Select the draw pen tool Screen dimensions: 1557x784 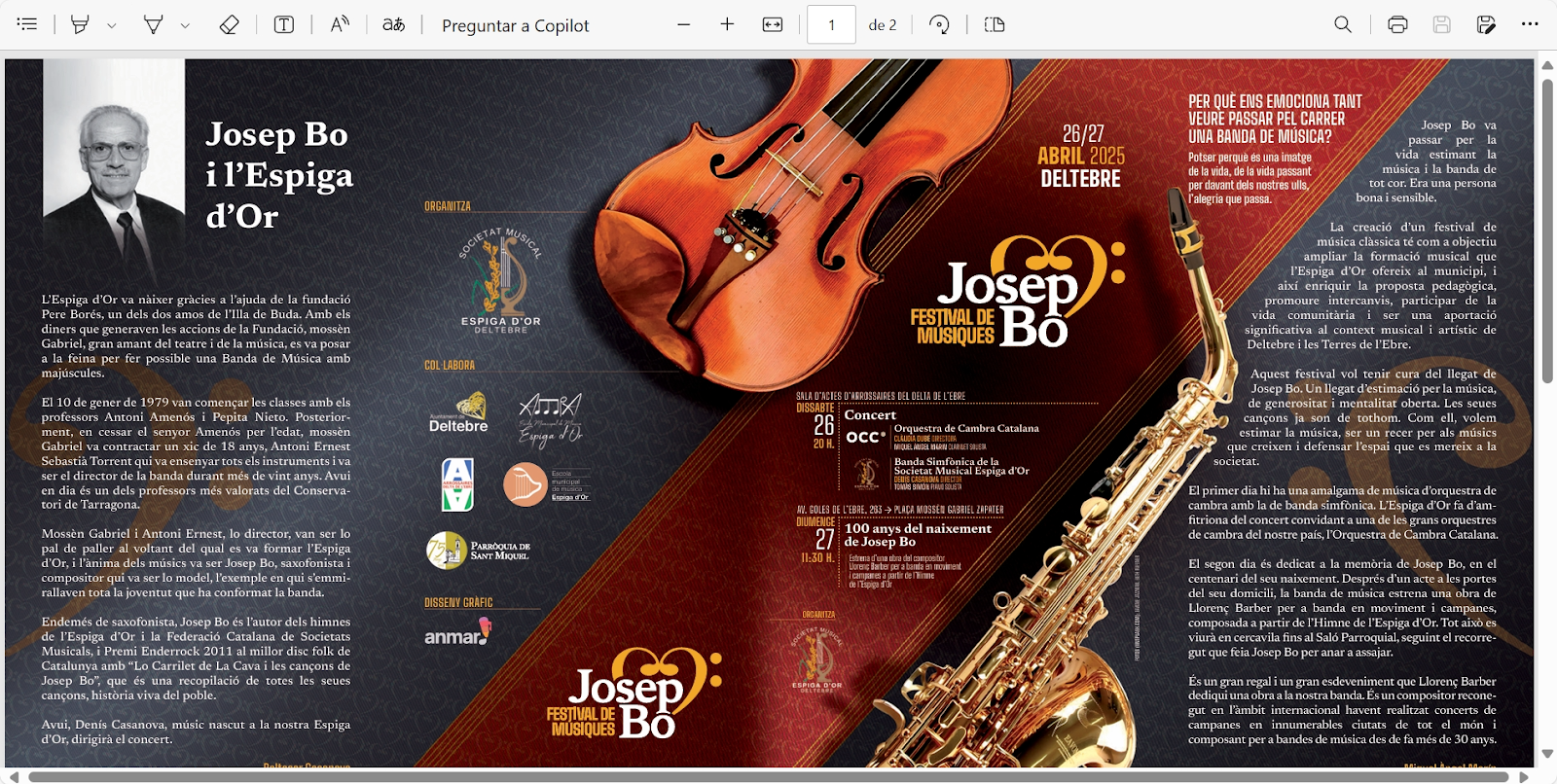click(x=153, y=24)
